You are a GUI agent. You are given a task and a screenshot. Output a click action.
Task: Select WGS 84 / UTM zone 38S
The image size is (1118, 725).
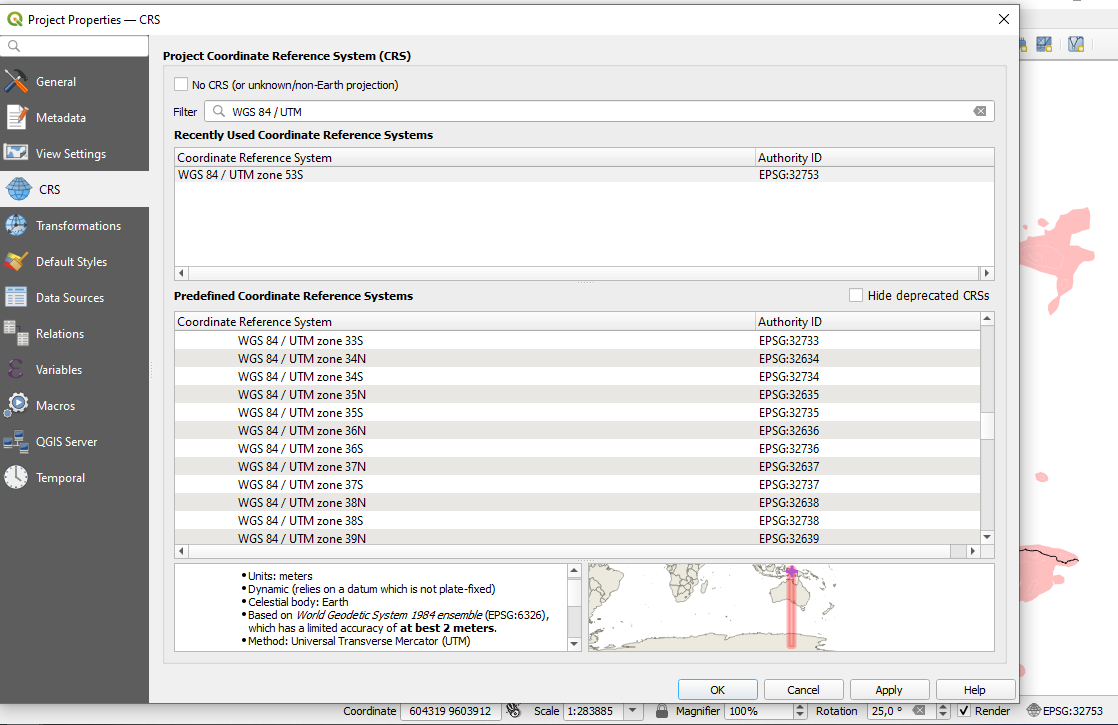578,520
